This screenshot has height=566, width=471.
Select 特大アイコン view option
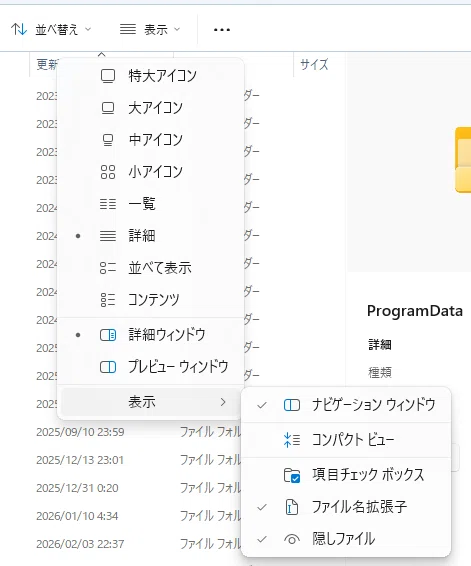coord(151,76)
